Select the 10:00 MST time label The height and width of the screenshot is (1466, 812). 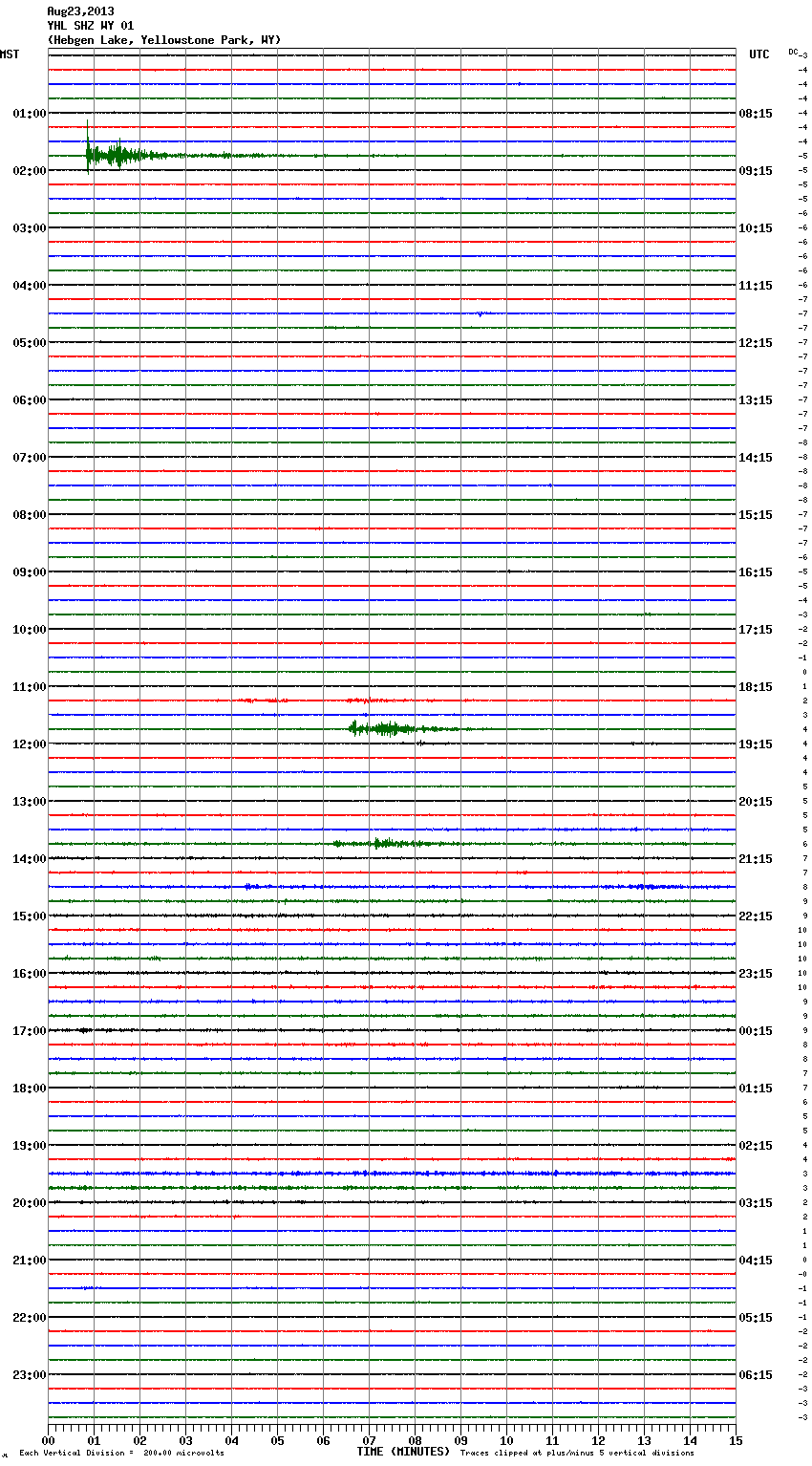click(x=29, y=630)
